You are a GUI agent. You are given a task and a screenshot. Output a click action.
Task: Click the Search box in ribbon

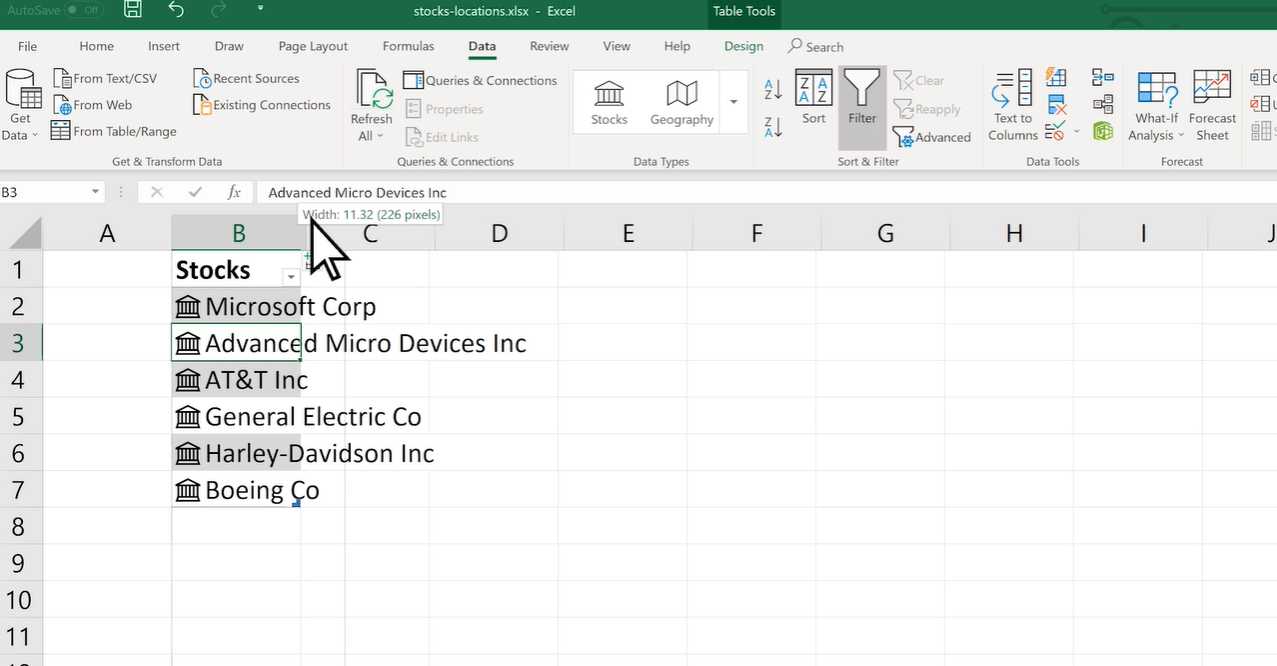pyautogui.click(x=816, y=46)
